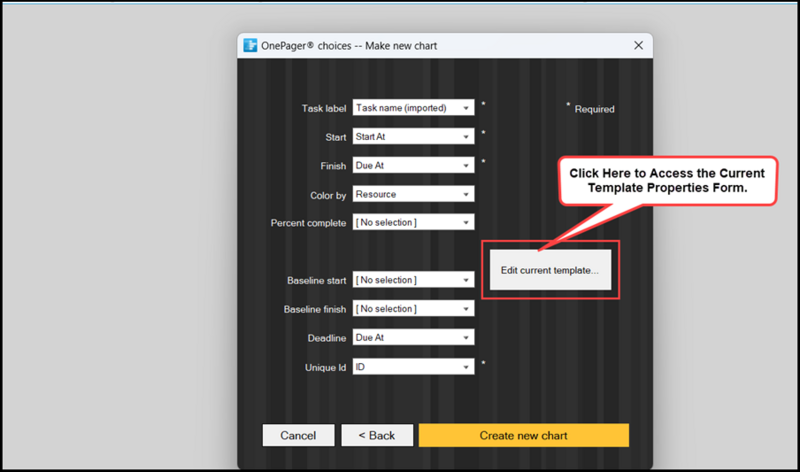Screen dimensions: 800x472
Task: Open the Start field dropdown
Action: (413, 137)
